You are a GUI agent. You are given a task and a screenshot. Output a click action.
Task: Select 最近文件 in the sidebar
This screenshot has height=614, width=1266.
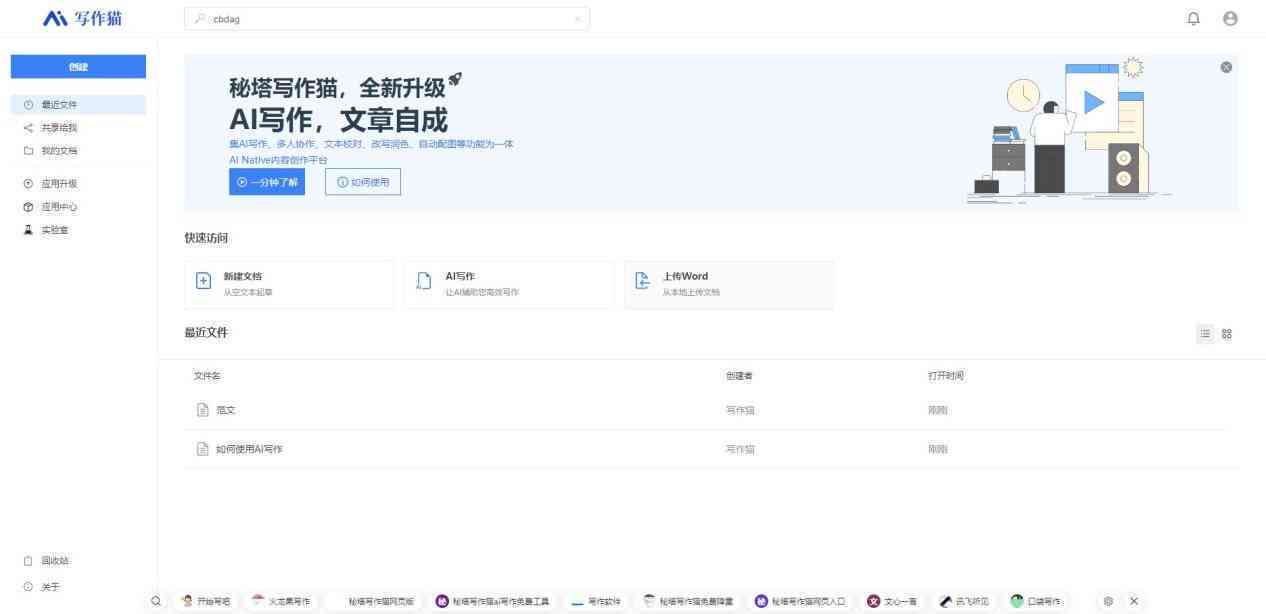tap(78, 104)
